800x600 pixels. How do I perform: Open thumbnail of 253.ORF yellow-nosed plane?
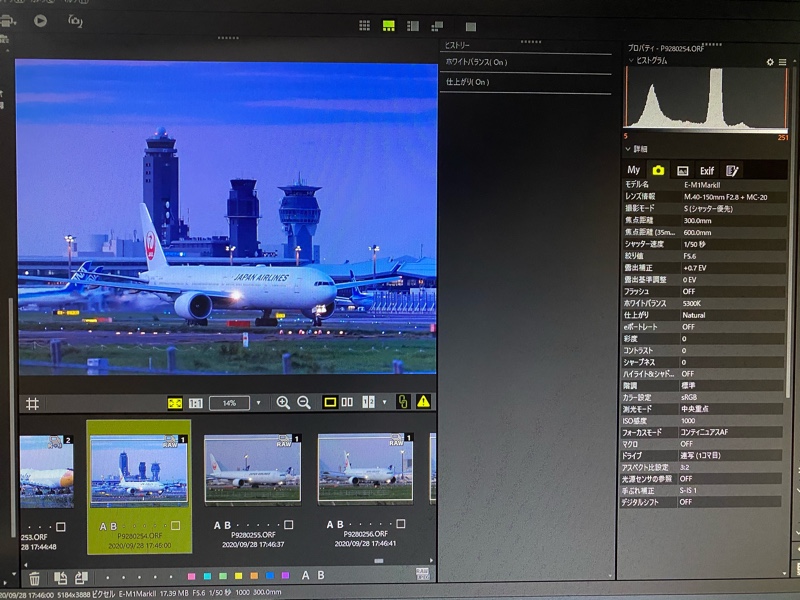point(46,471)
